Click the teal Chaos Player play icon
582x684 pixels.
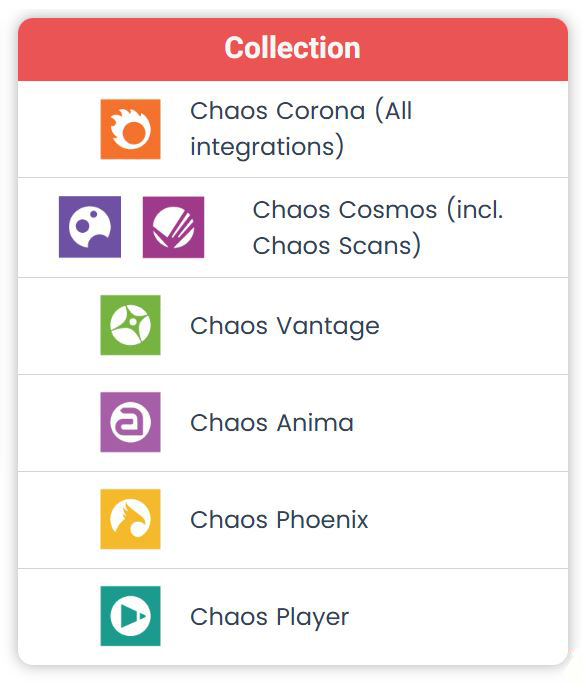(130, 616)
